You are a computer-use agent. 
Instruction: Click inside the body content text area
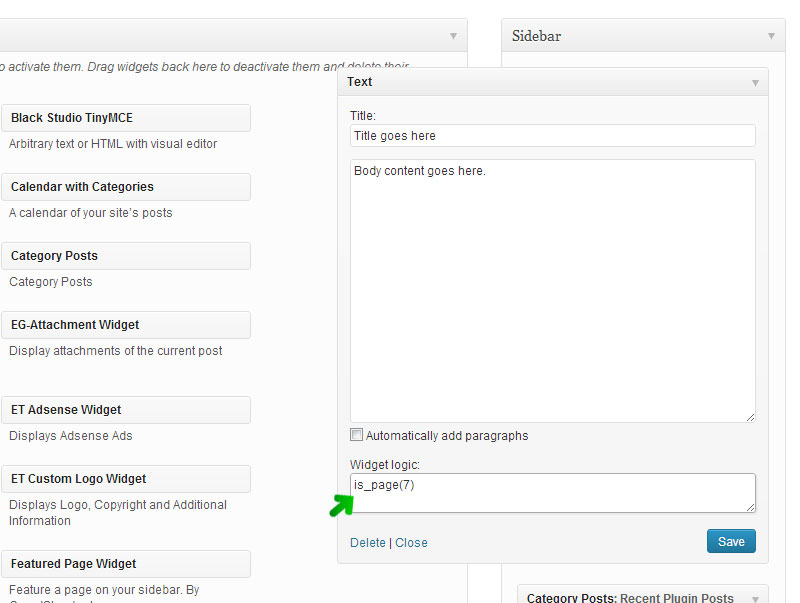[x=552, y=290]
